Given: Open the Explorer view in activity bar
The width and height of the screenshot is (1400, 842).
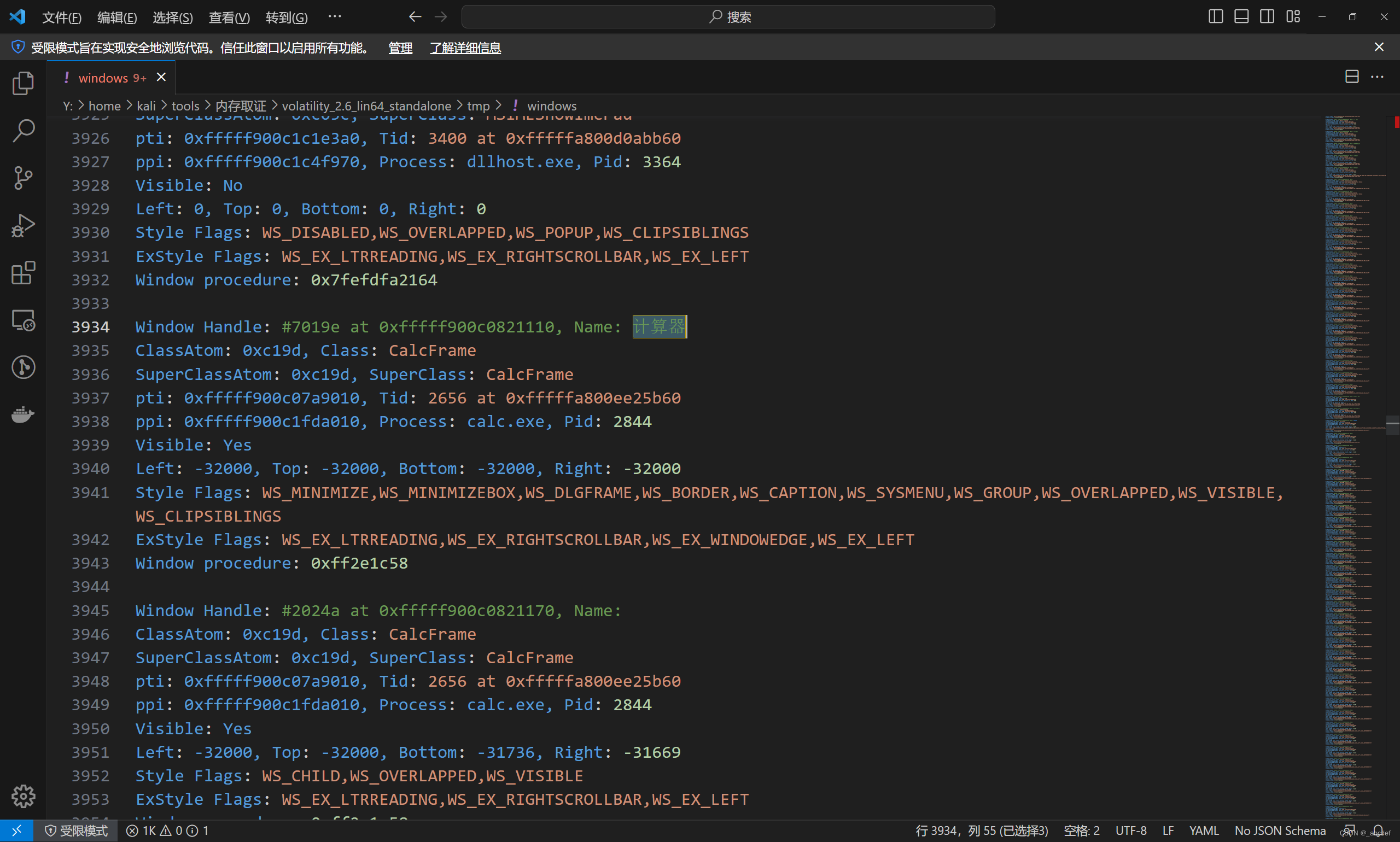Looking at the screenshot, I should coord(23,84).
